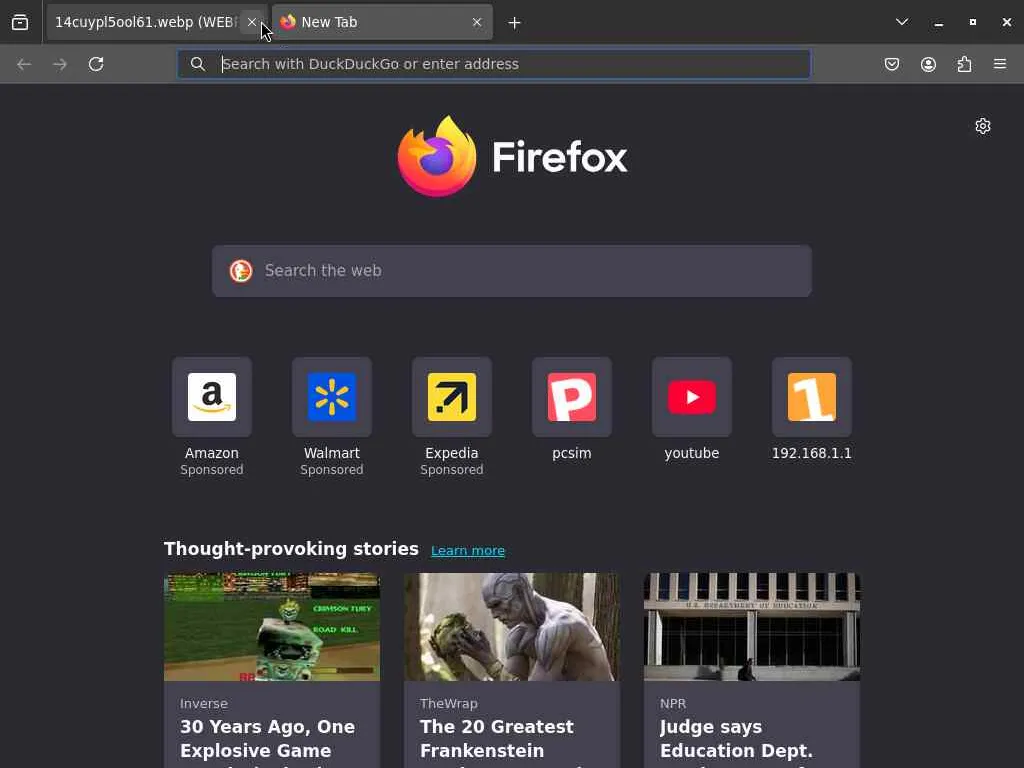Click the 'Inverse' source label

(x=204, y=703)
